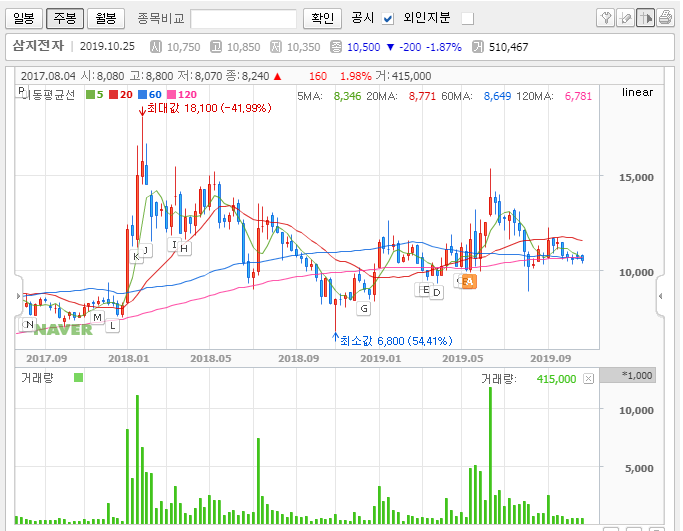Click the 시가 open price icon in header
The width and height of the screenshot is (683, 531).
click(156, 47)
